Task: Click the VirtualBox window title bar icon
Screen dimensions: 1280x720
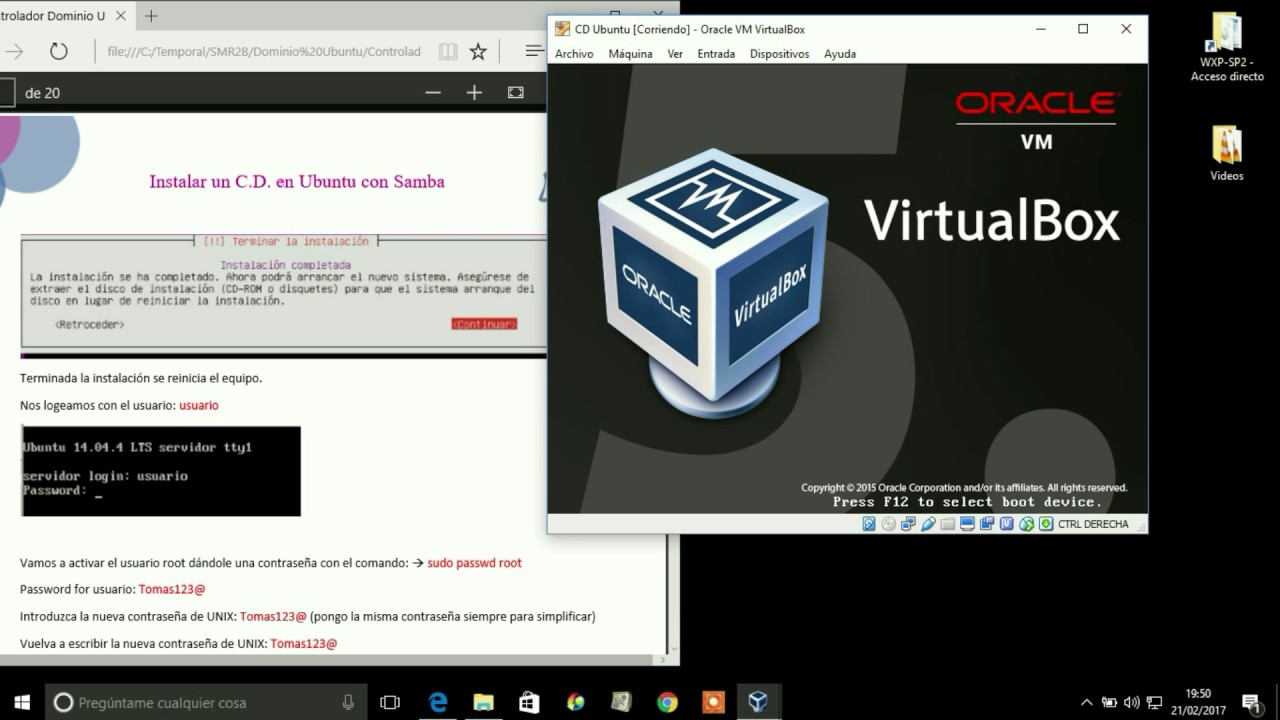Action: [562, 29]
